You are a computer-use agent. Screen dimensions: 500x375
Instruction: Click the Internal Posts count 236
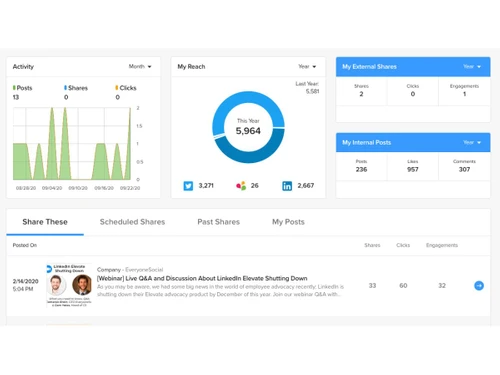(361, 169)
